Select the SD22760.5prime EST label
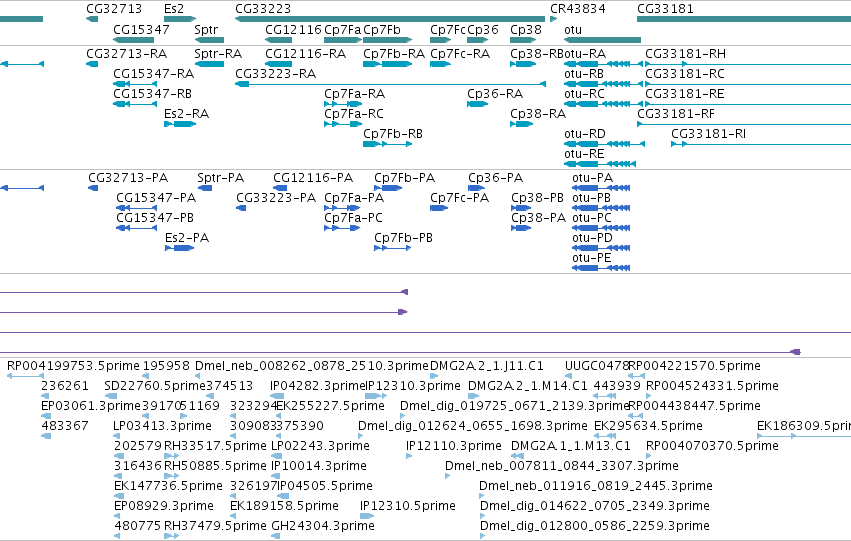The height and width of the screenshot is (541, 851). point(154,386)
